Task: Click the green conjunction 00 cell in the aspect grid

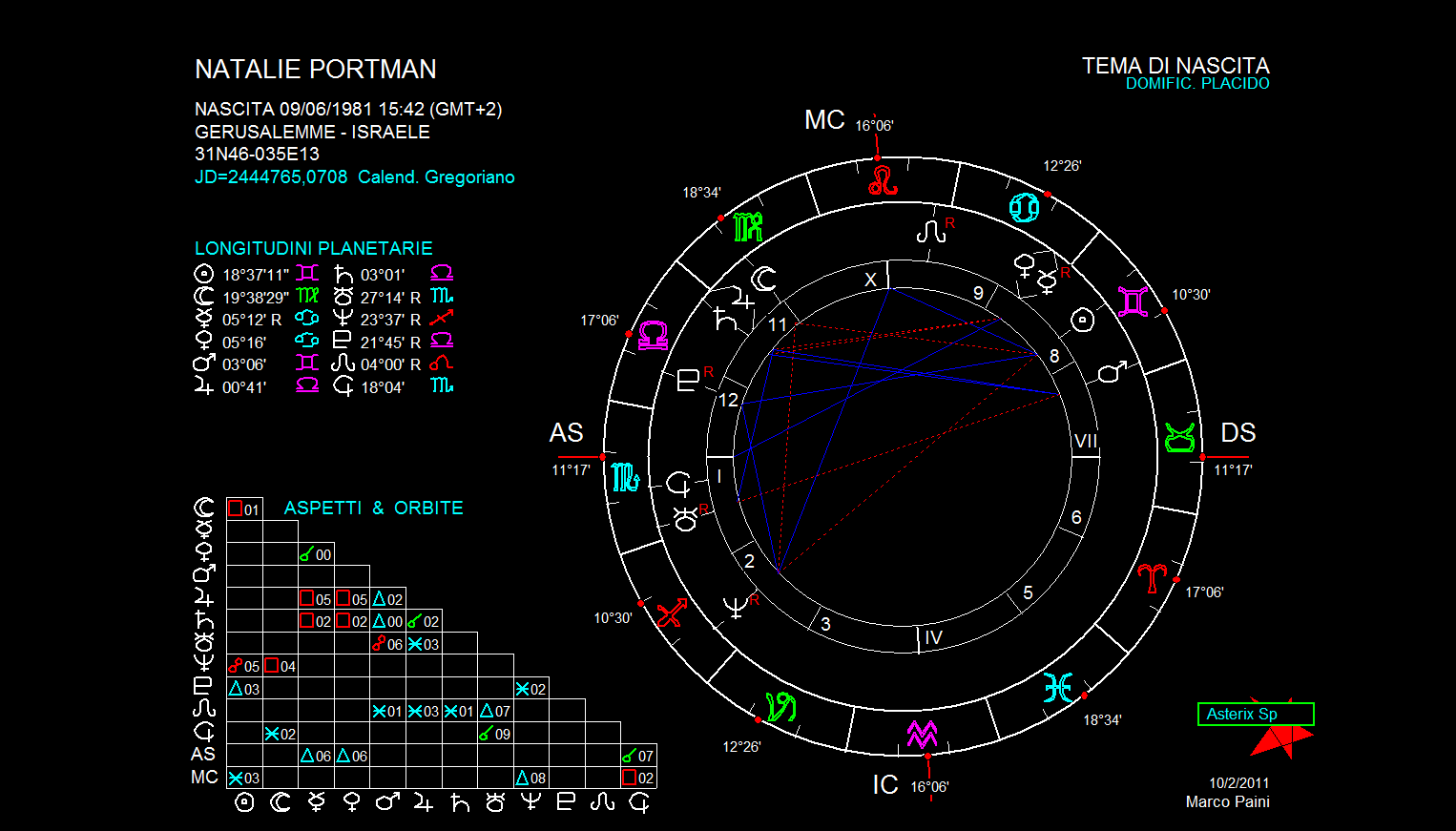Action: click(316, 554)
